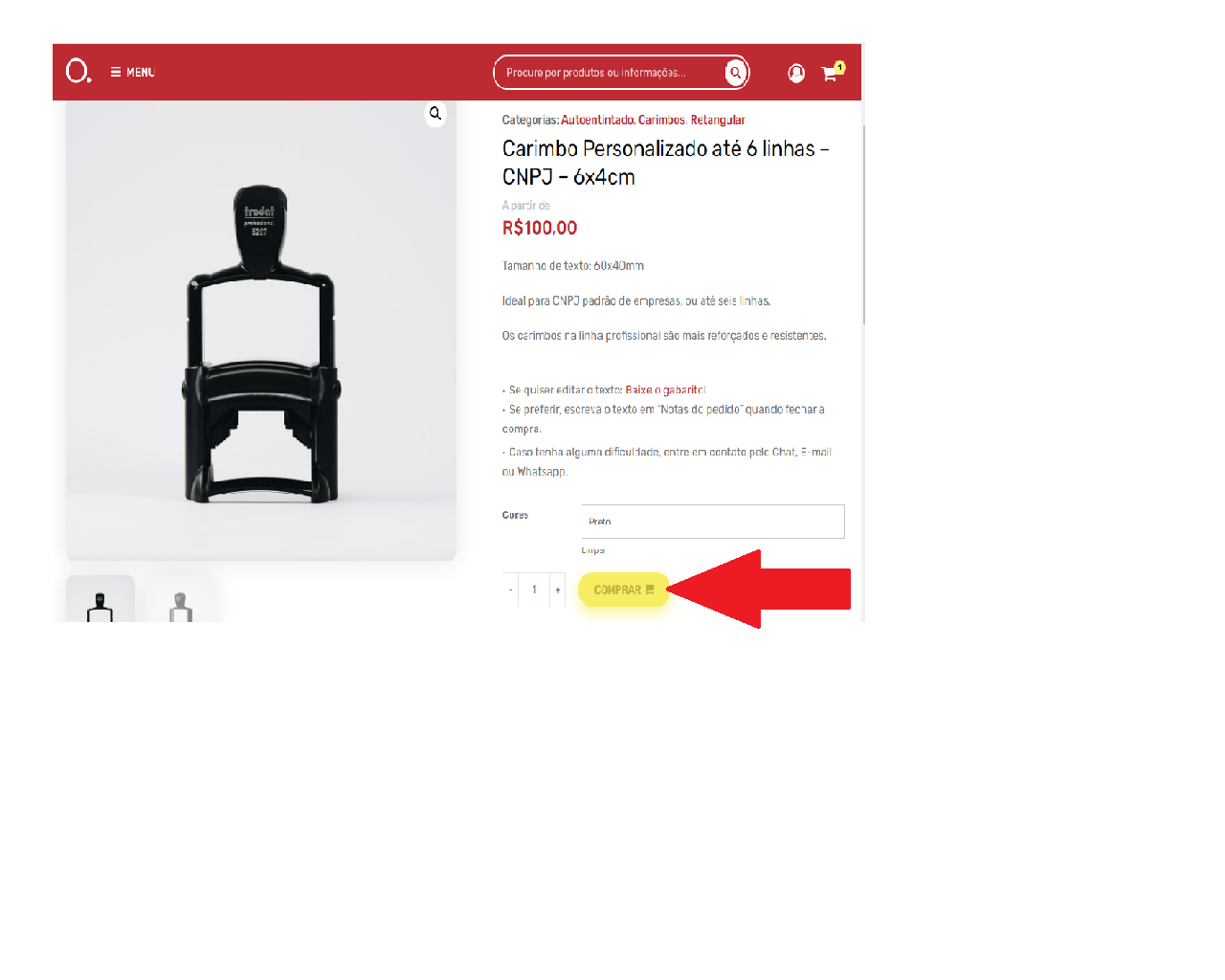
Task: Zoom the product image with the magnifier icon
Action: [x=435, y=114]
